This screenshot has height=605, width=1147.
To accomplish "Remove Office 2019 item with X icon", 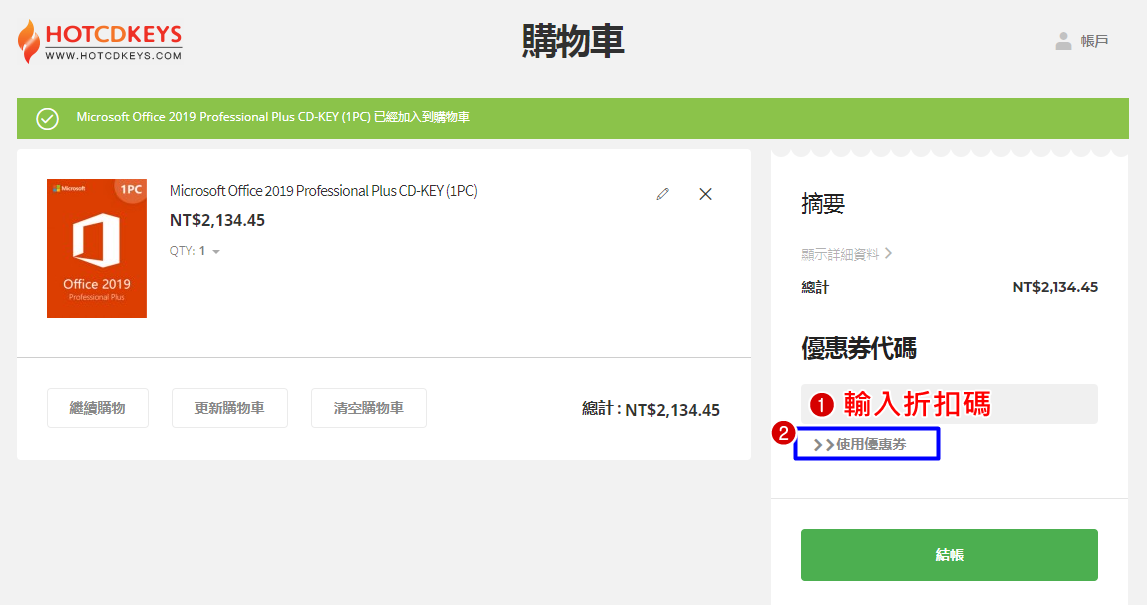I will 705,194.
